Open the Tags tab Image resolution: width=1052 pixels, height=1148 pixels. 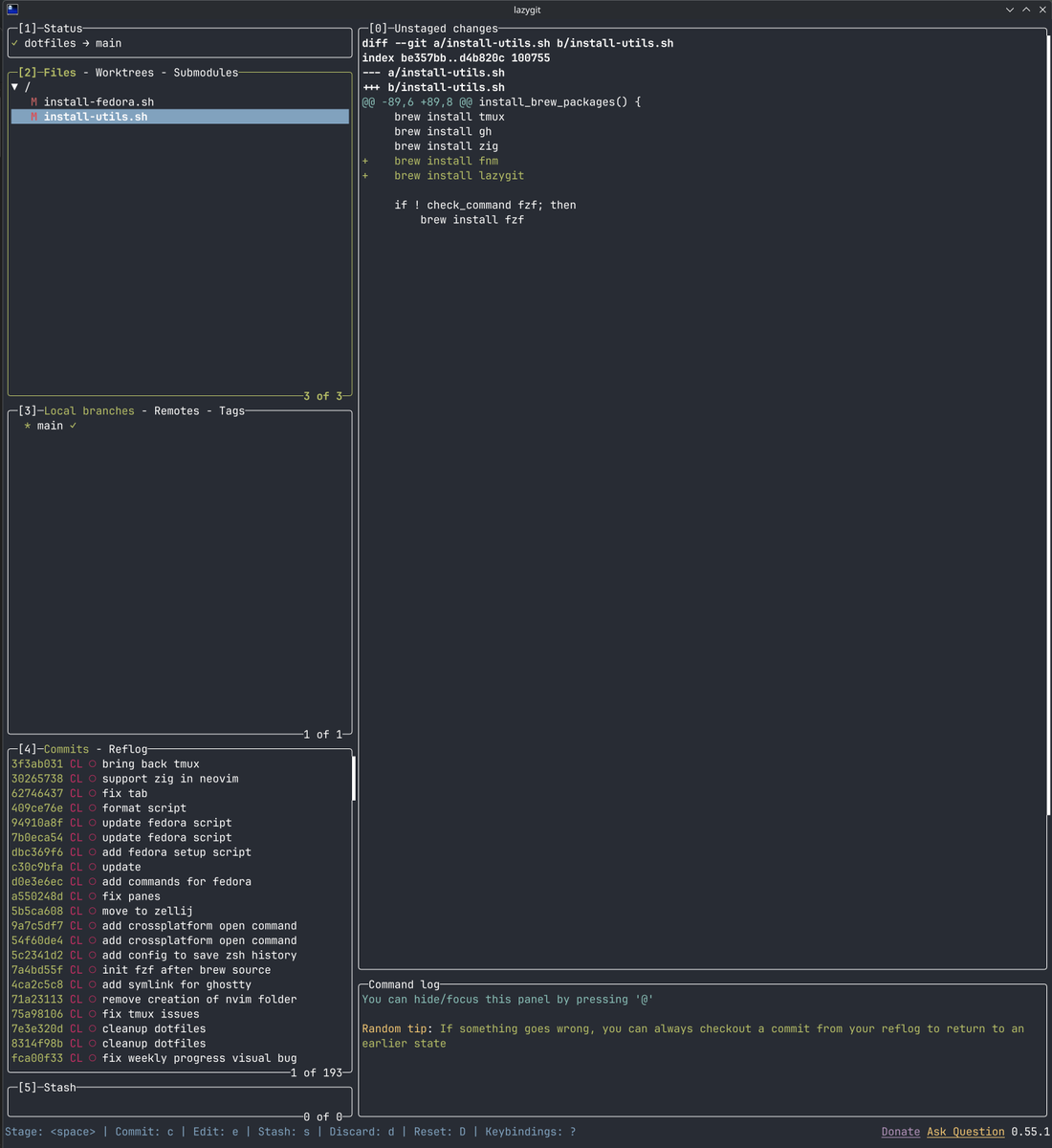231,411
